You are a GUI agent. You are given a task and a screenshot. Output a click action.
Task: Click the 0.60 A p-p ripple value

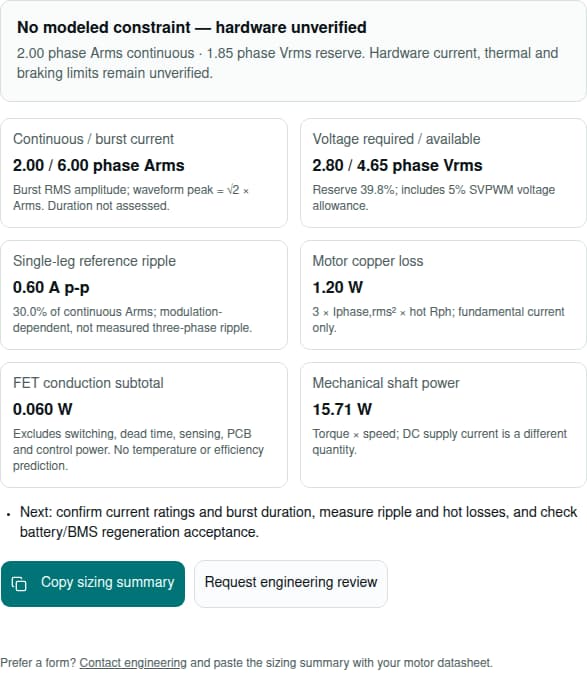click(x=51, y=287)
